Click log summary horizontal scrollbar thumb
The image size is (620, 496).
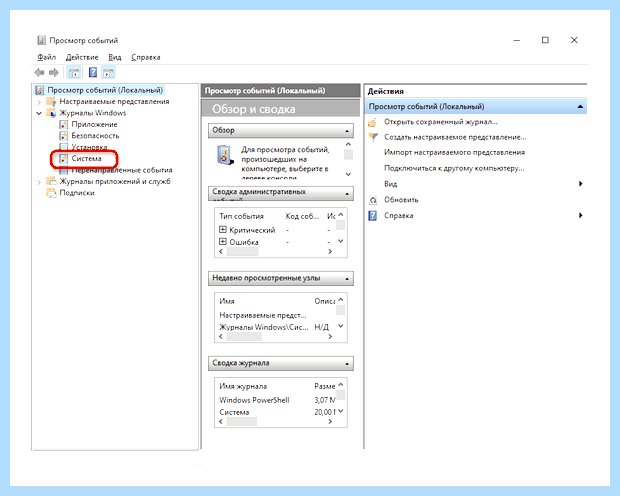click(242, 422)
